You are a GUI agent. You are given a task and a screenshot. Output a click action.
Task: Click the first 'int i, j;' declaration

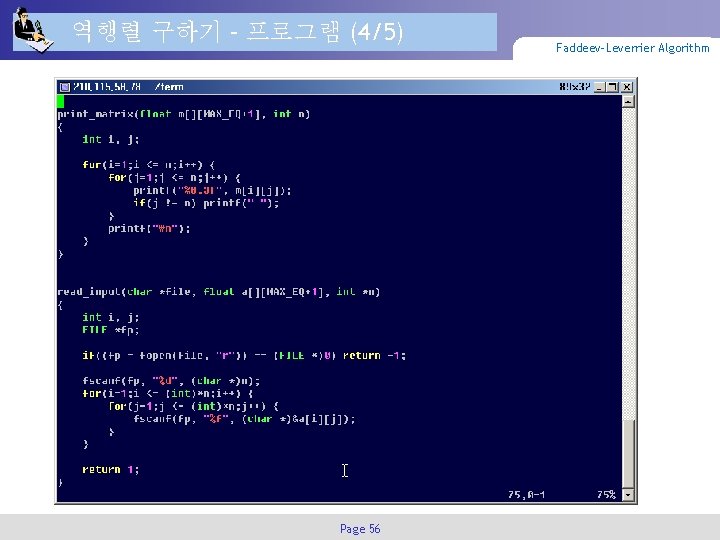(x=110, y=140)
